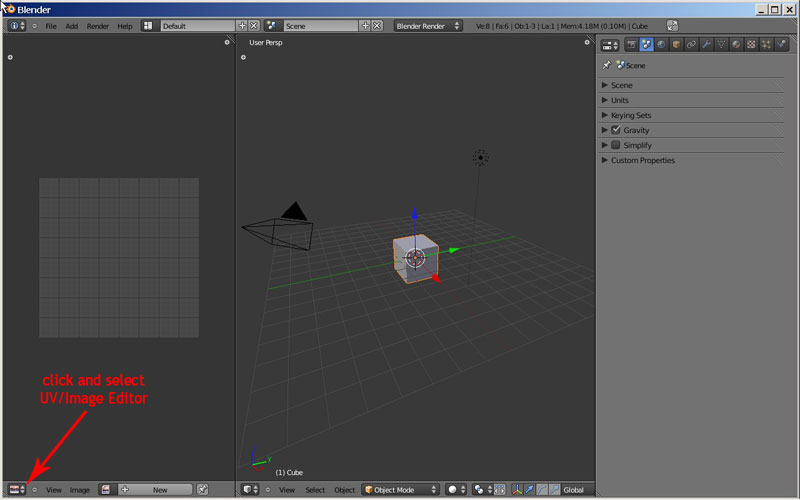Select the World properties tab icon
Screen dimensions: 800x500
661,45
